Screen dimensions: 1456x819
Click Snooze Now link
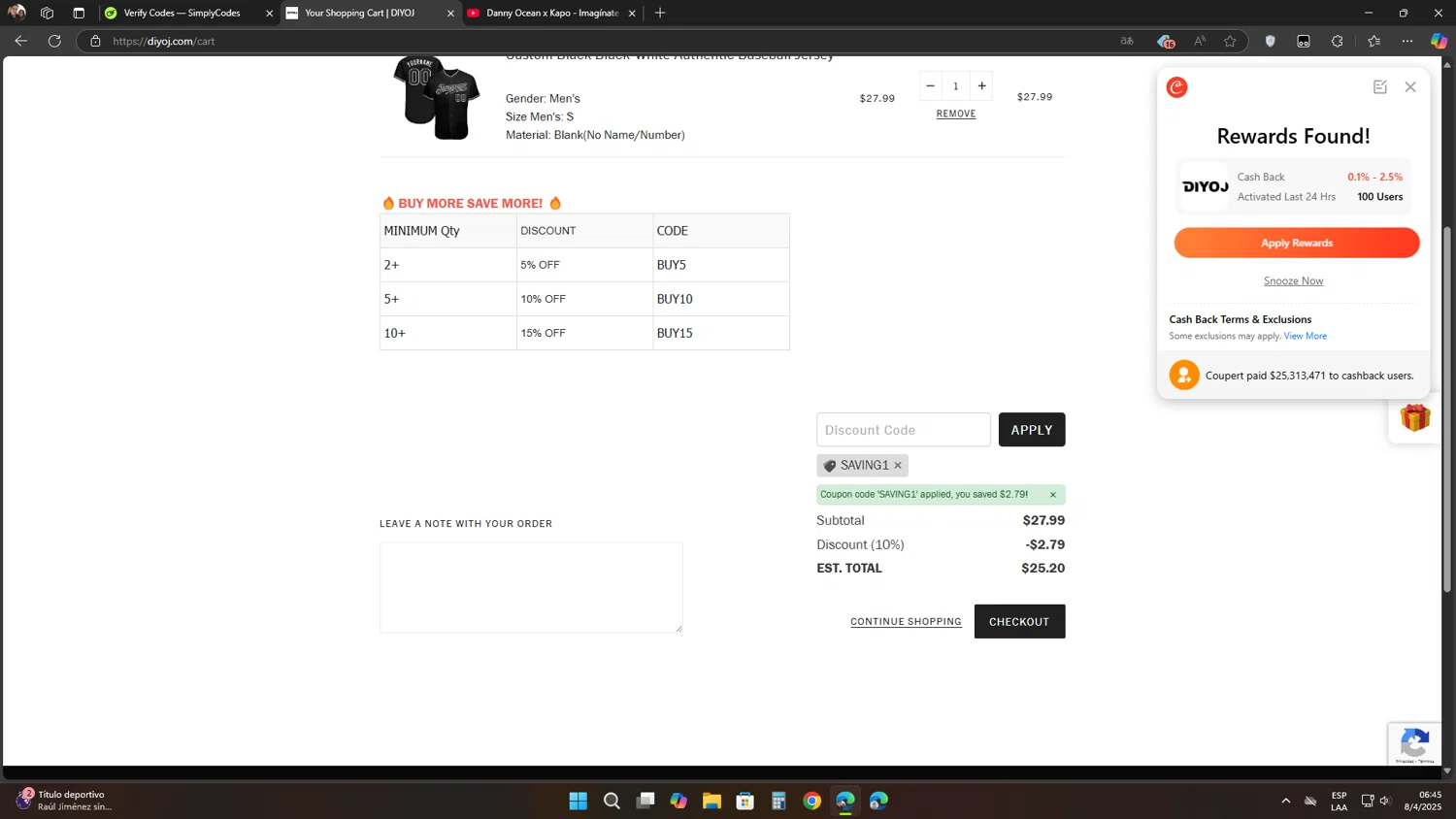tap(1293, 280)
